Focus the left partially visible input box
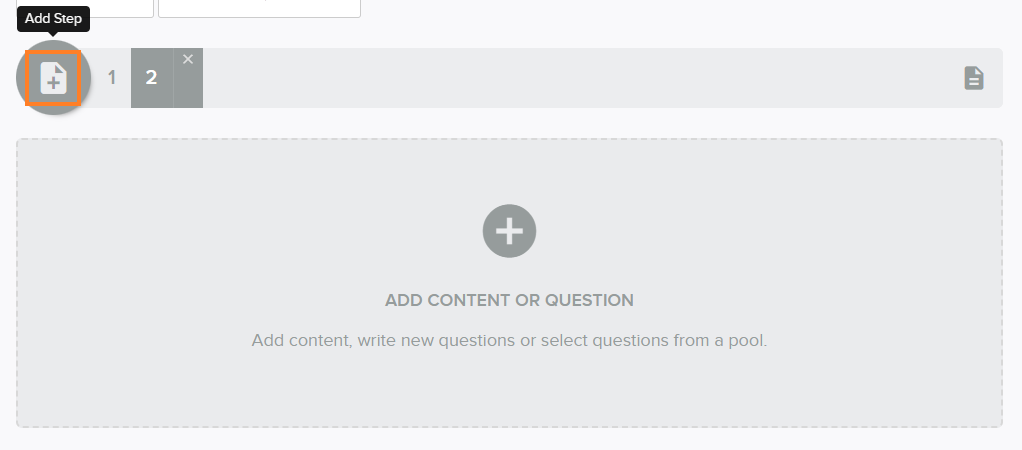The width and height of the screenshot is (1022, 450). [x=85, y=8]
